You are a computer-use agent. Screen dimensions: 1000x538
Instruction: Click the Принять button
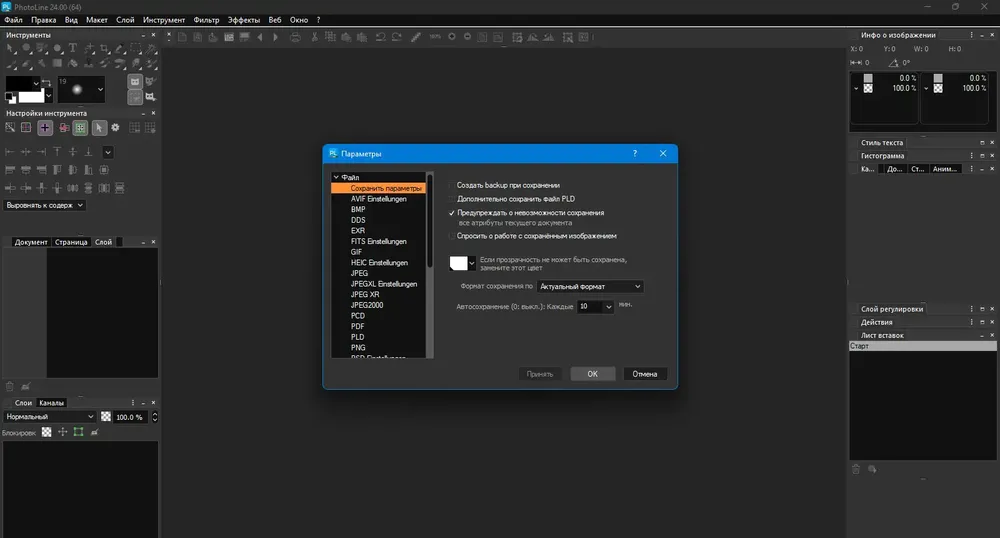coord(540,374)
